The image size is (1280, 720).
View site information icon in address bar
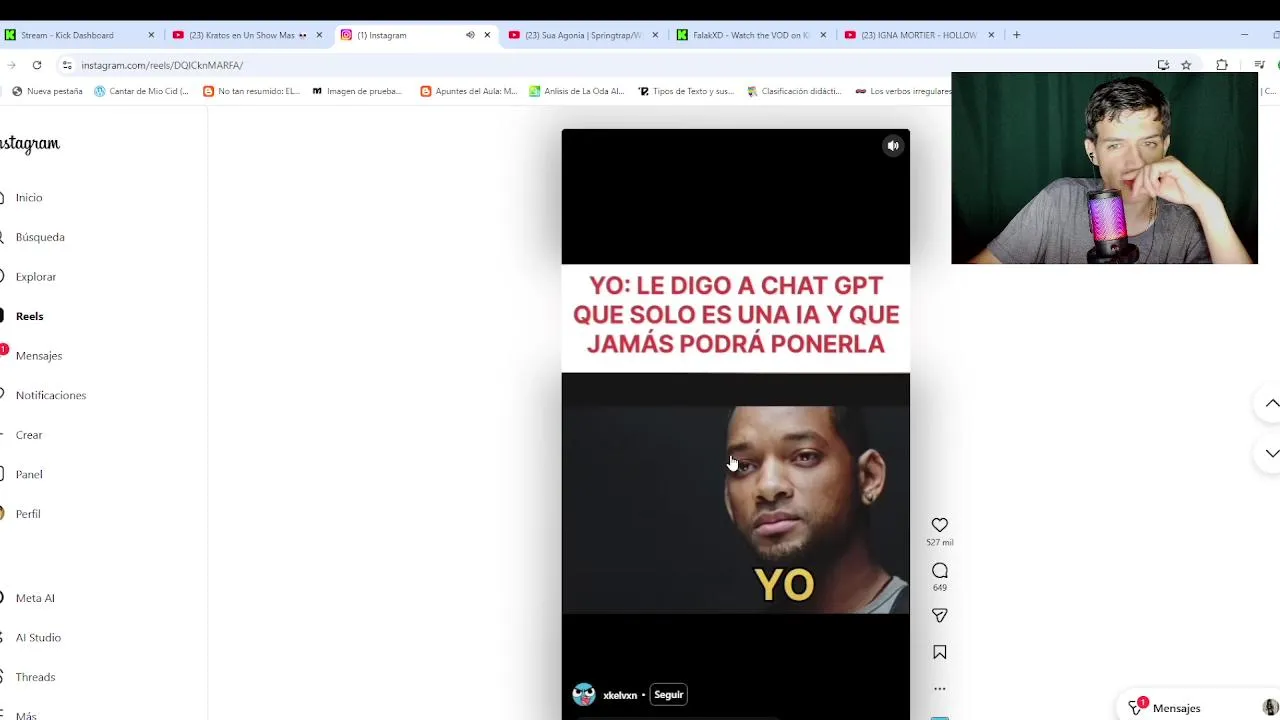point(67,65)
